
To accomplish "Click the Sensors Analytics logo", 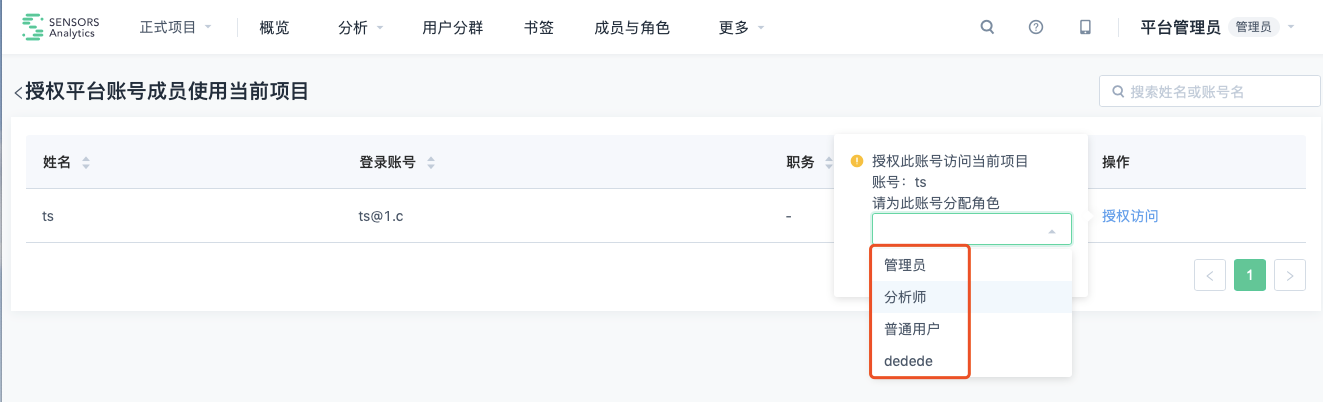I will point(61,27).
